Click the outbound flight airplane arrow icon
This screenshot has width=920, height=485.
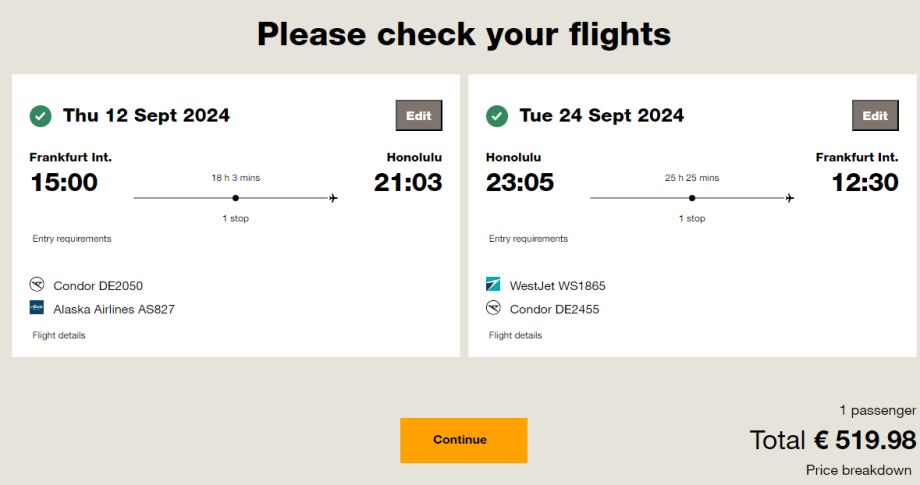pyautogui.click(x=333, y=198)
